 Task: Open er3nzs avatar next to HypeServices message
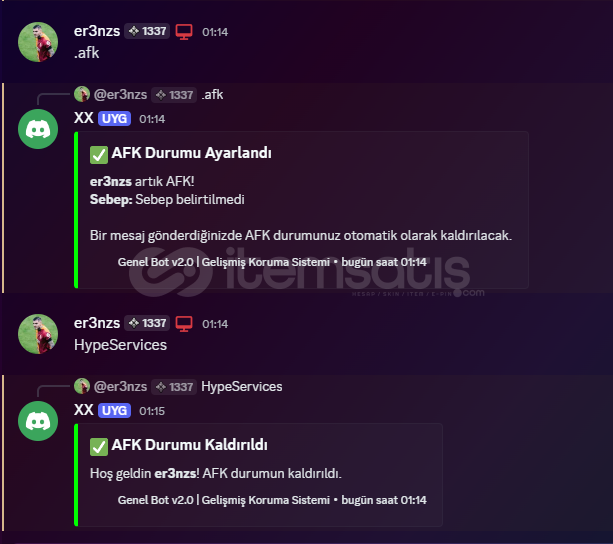click(x=38, y=334)
